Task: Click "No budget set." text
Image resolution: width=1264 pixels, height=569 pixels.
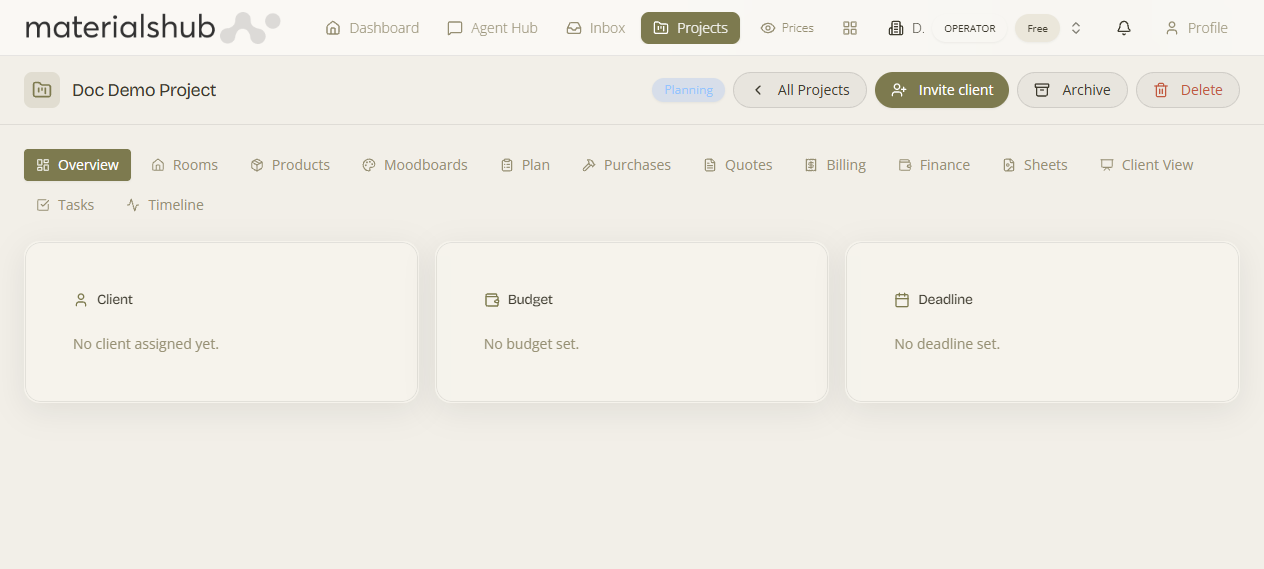Action: [x=531, y=344]
